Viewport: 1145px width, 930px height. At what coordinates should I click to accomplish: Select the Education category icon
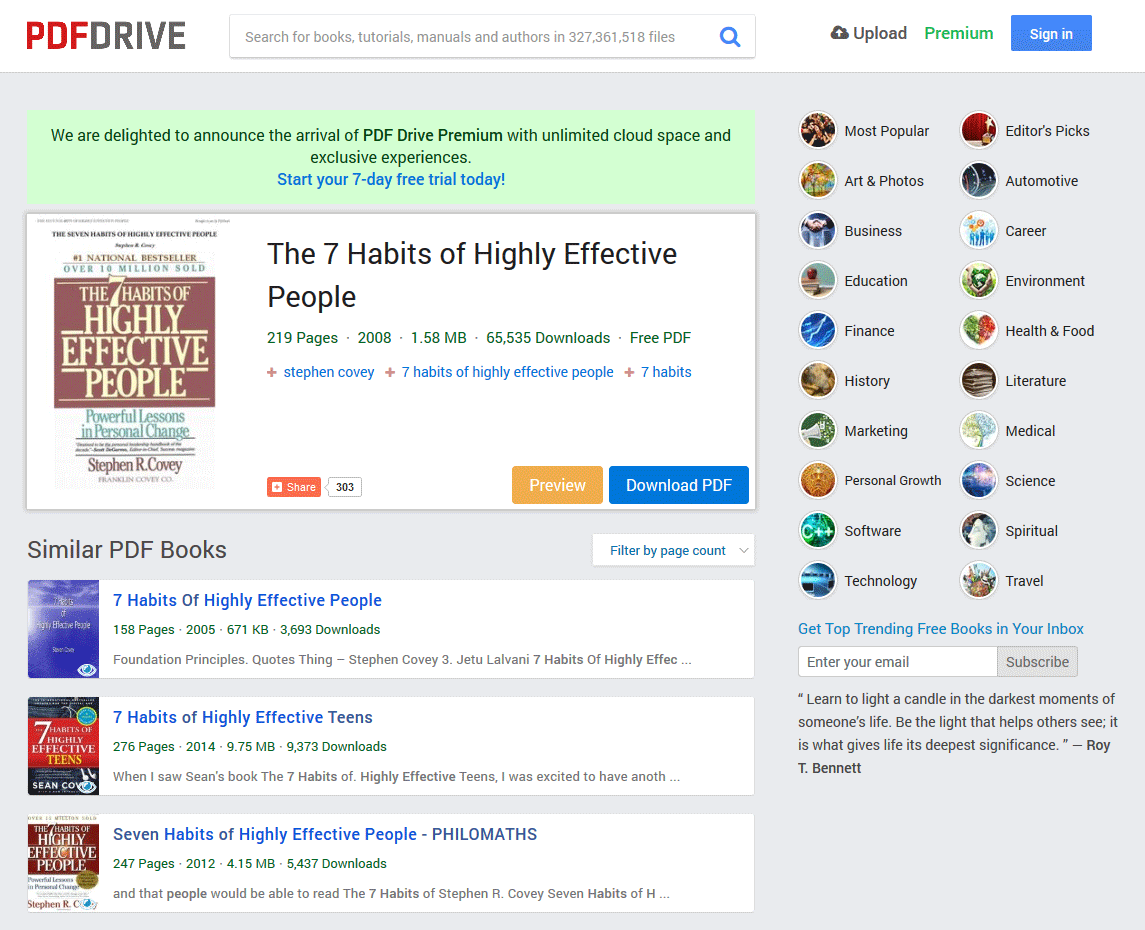coord(817,280)
